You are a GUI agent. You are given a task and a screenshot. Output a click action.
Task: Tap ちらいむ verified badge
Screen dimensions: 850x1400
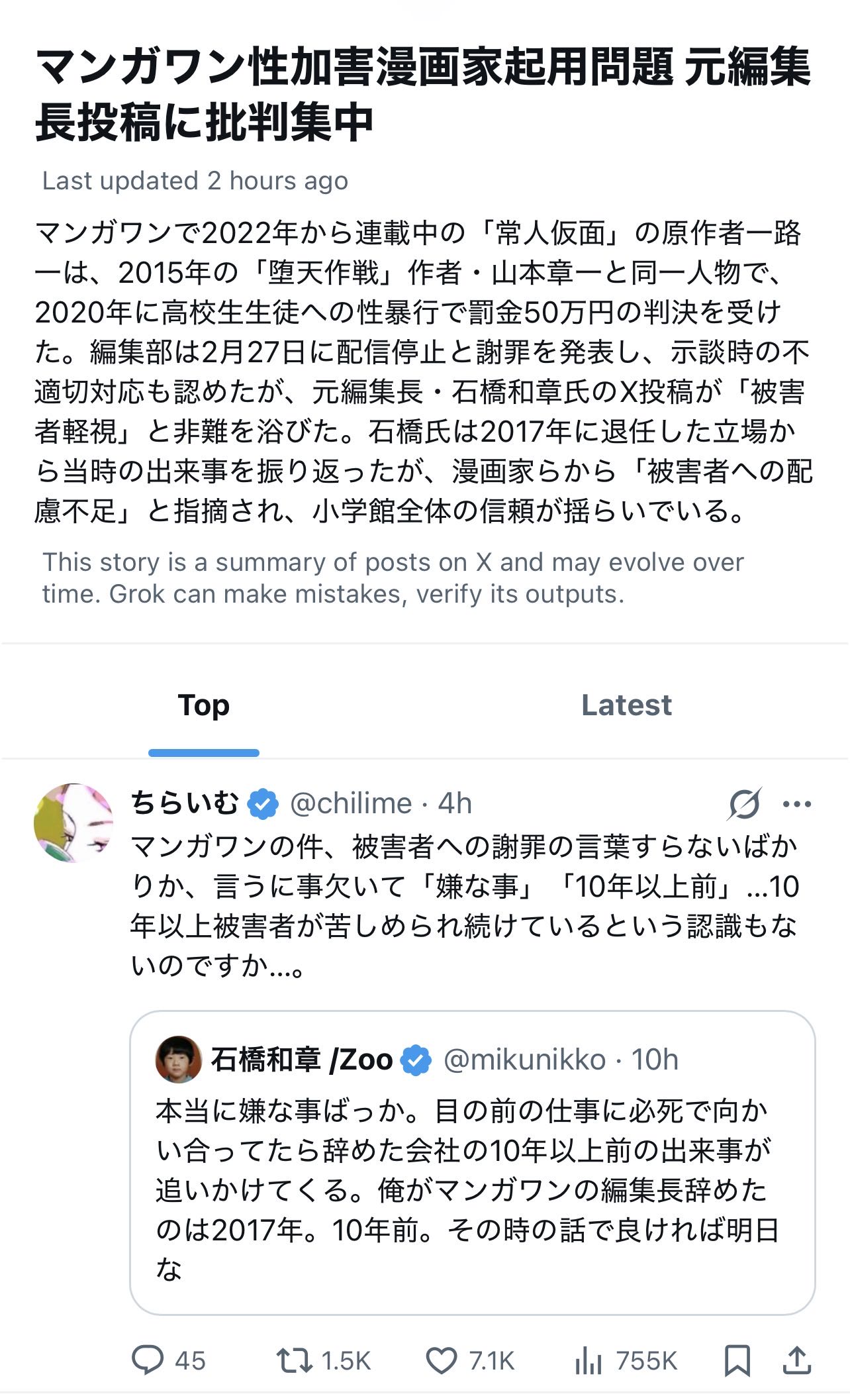[x=263, y=804]
